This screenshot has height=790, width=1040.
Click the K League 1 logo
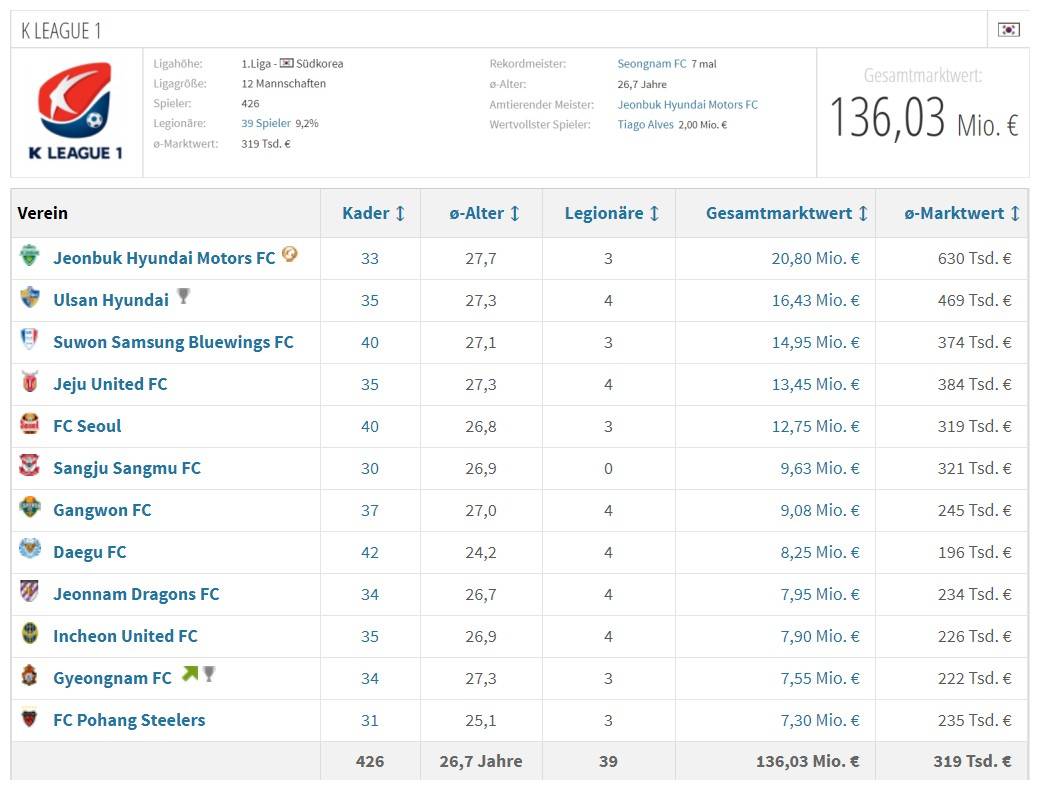coord(76,111)
